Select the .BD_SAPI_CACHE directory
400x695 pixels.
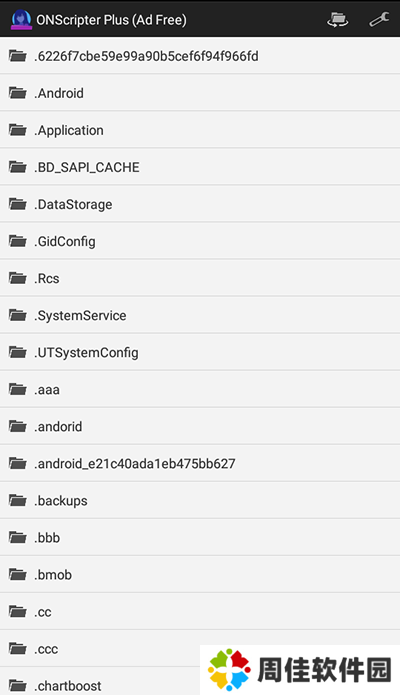(200, 167)
